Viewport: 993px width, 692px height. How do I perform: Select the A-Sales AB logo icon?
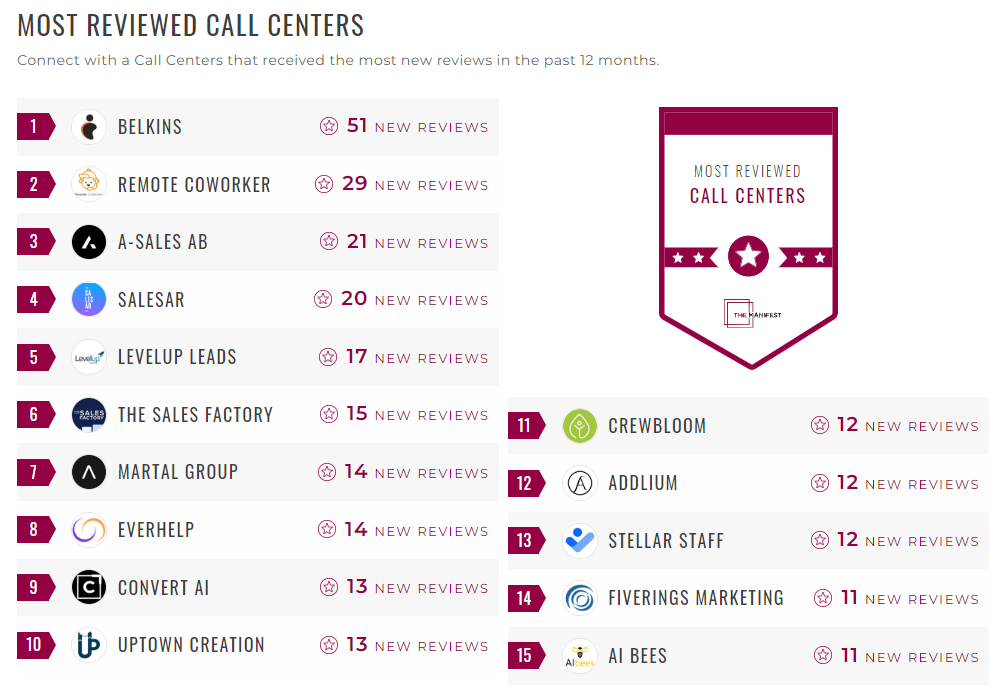(89, 241)
